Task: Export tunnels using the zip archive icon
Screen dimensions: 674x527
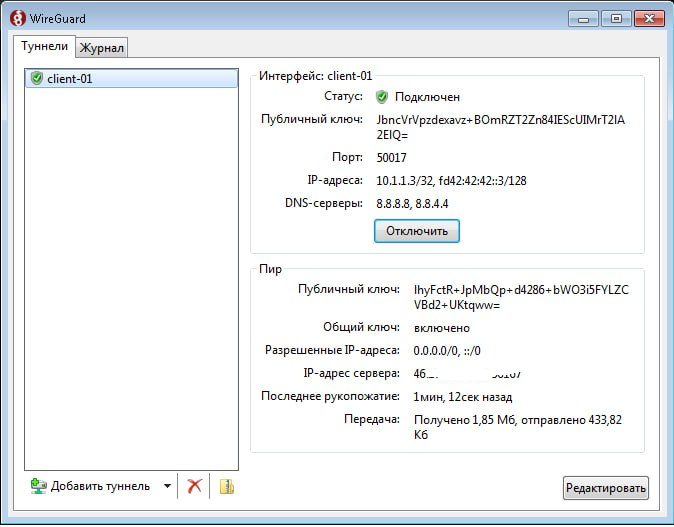Action: pyautogui.click(x=227, y=487)
